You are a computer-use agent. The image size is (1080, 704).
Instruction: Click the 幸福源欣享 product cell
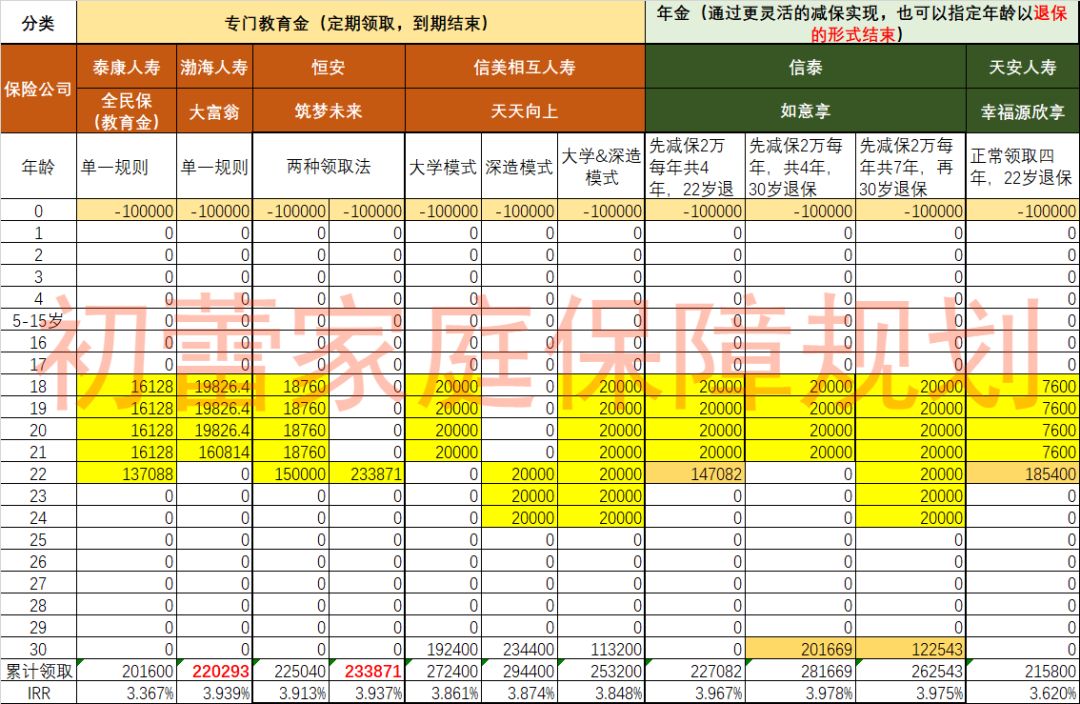(1023, 111)
